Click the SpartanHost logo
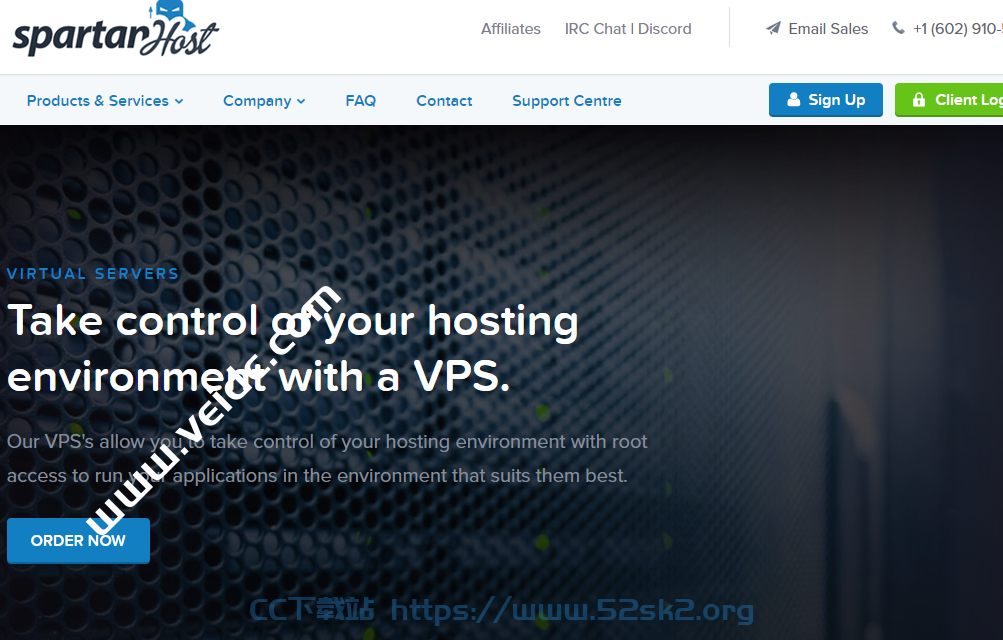This screenshot has height=640, width=1003. pos(116,29)
